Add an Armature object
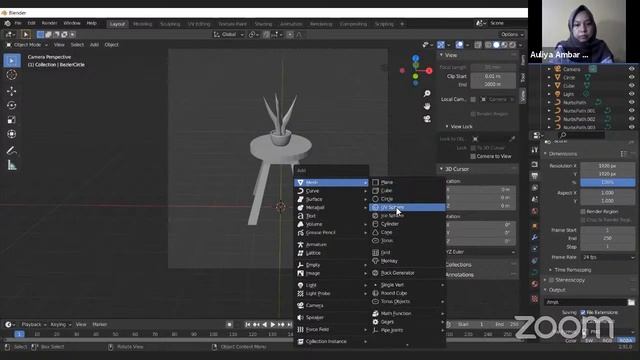 click(331, 244)
